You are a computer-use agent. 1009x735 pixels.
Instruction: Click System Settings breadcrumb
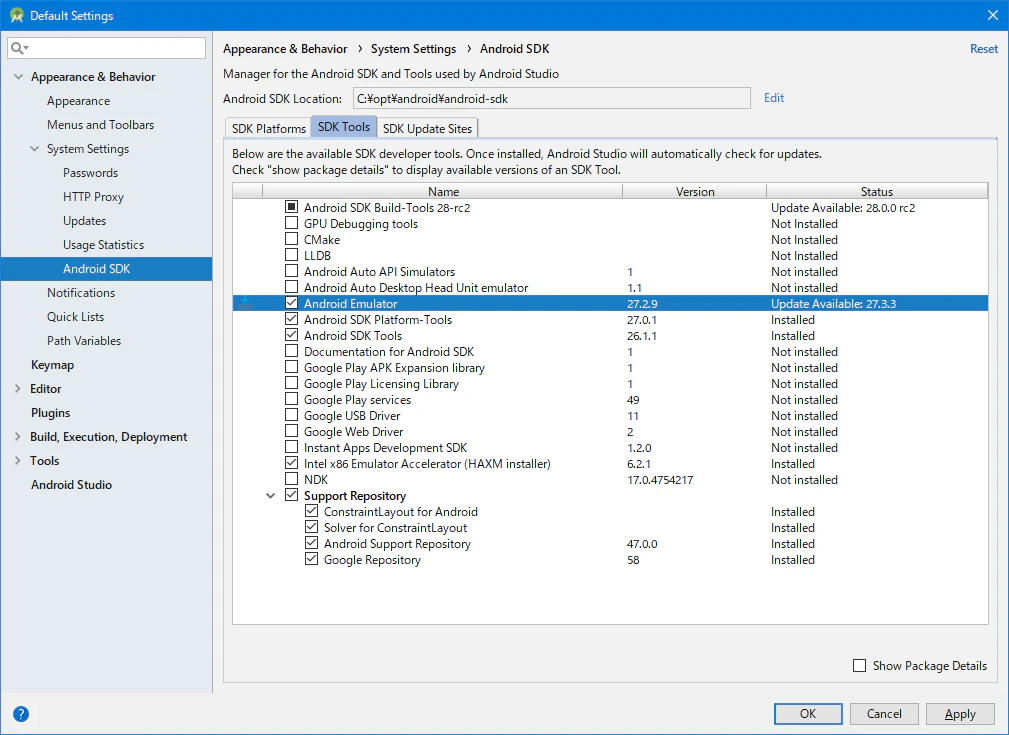(413, 49)
